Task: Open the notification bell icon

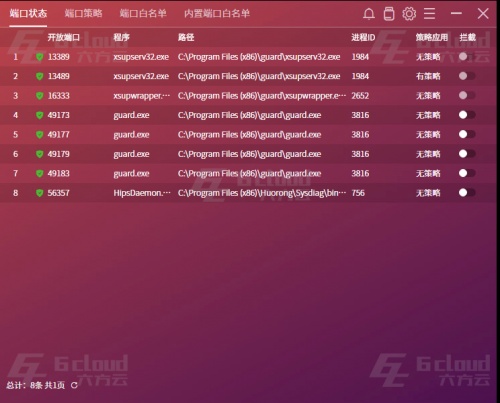Action: pos(369,14)
